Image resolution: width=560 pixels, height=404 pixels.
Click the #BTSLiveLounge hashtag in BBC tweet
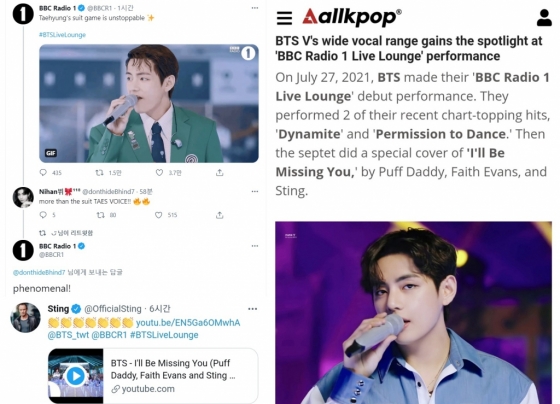point(62,35)
